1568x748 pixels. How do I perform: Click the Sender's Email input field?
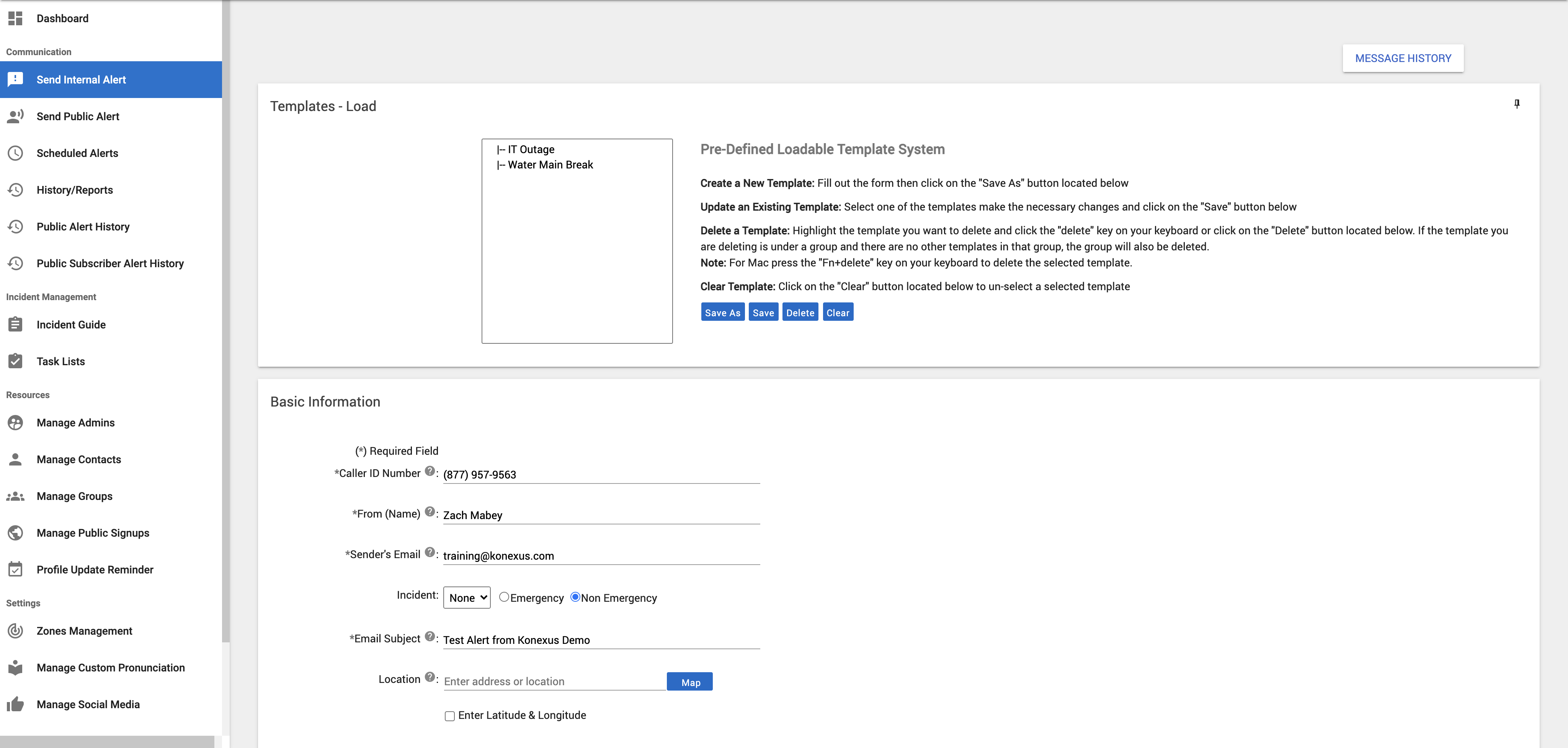coord(601,556)
